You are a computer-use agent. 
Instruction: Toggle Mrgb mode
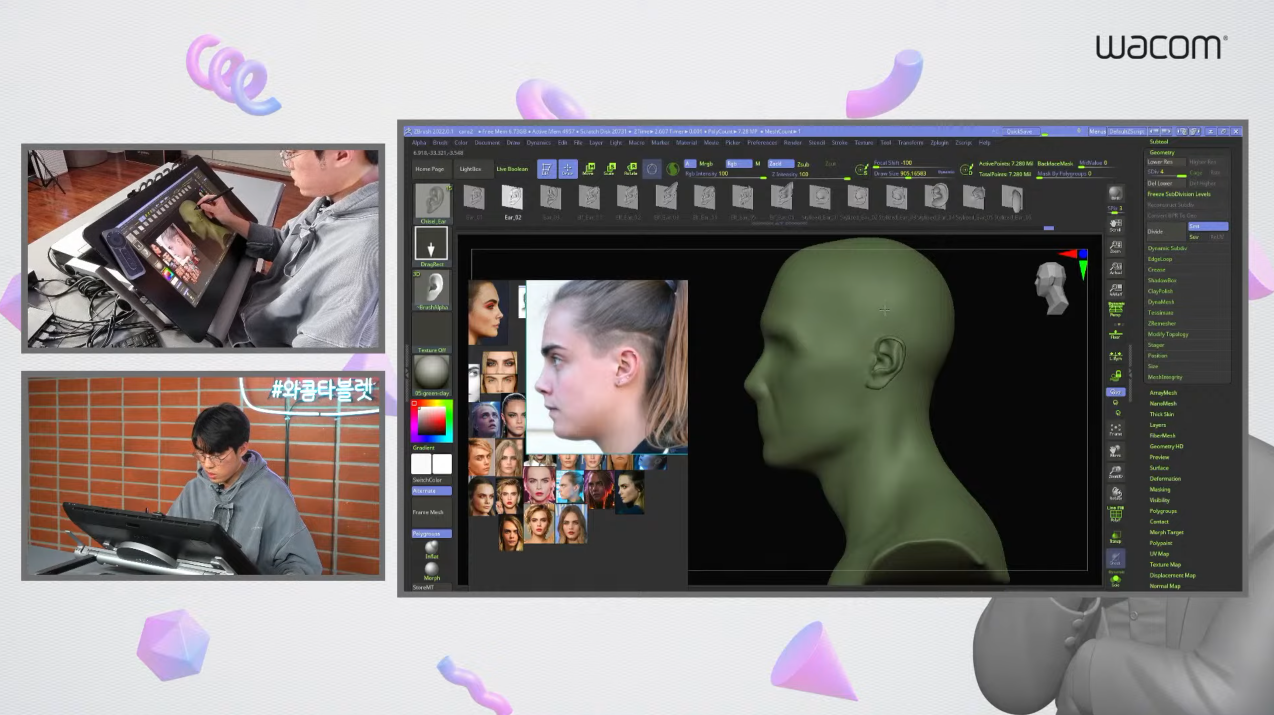706,163
